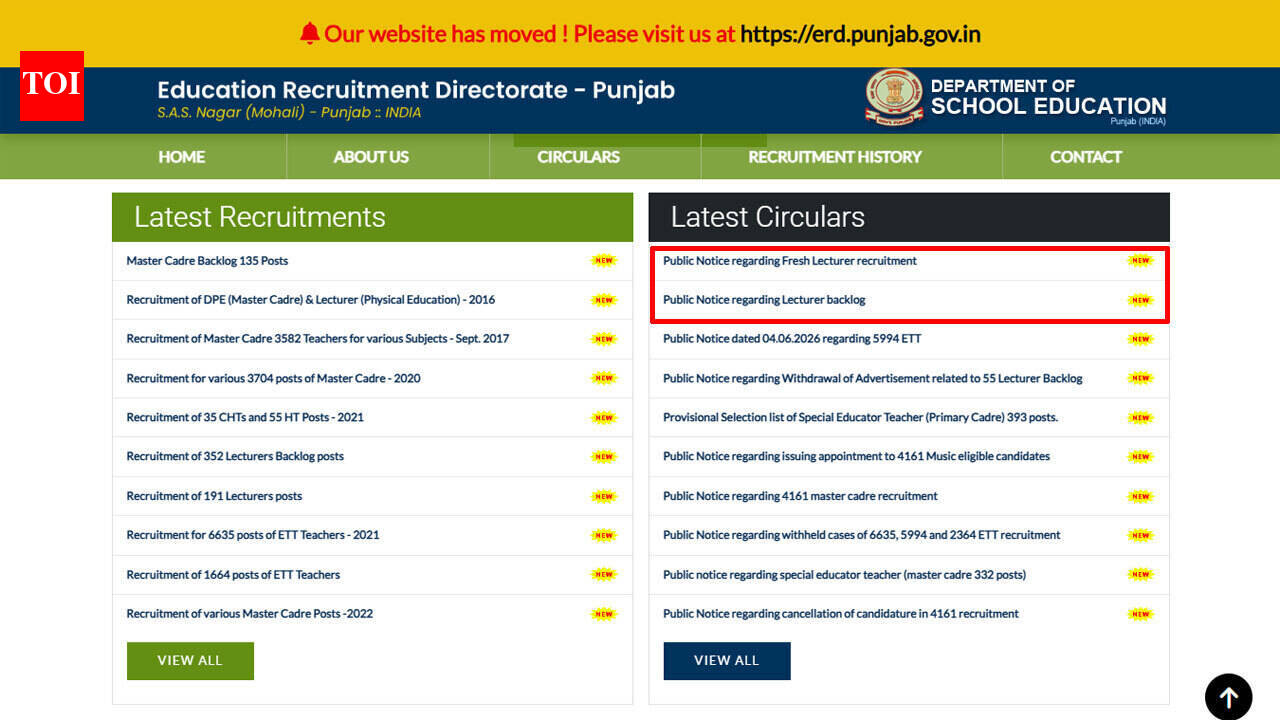Open Recruitment for 6635 posts of ETT Teachers 2021
The width and height of the screenshot is (1280, 720).
point(253,535)
